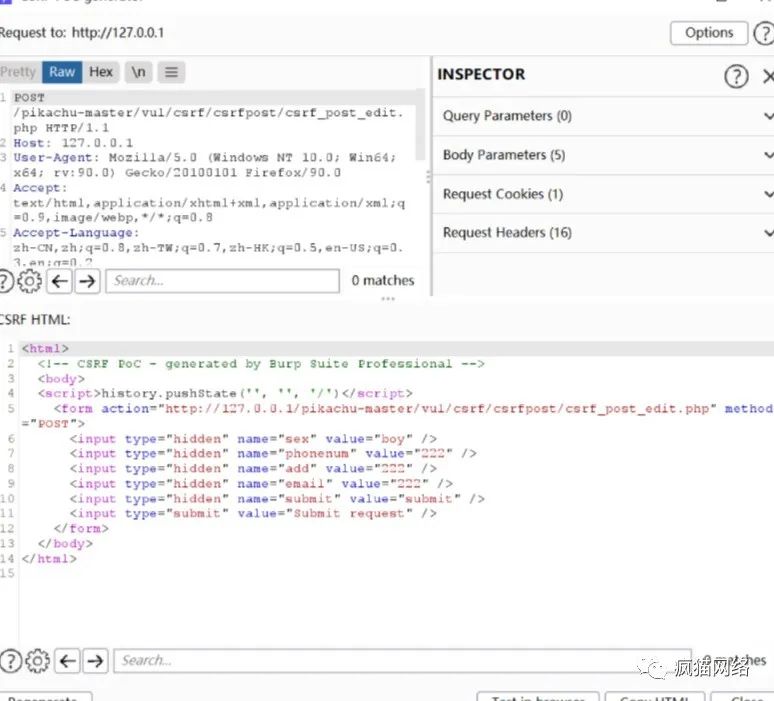Click the horizontal pane divider dots handle

388,299
